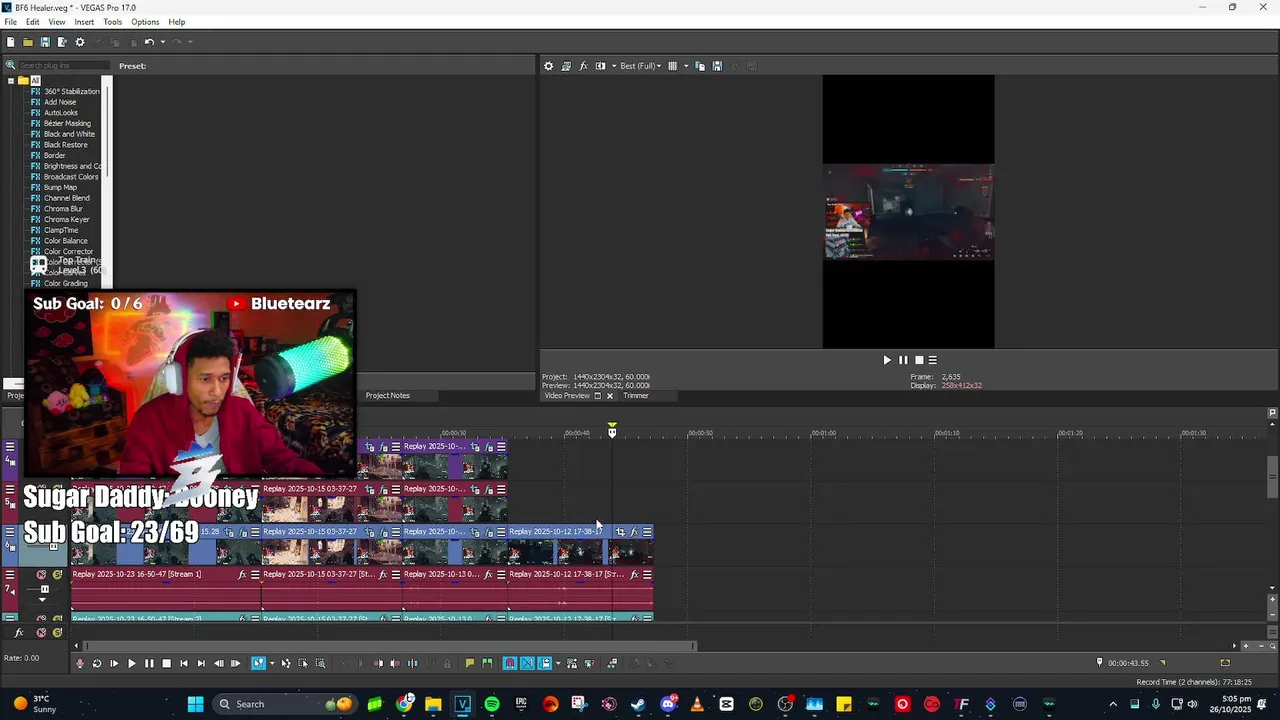Insert a marker from timeline toolbar
1280x720 pixels.
tap(470, 663)
